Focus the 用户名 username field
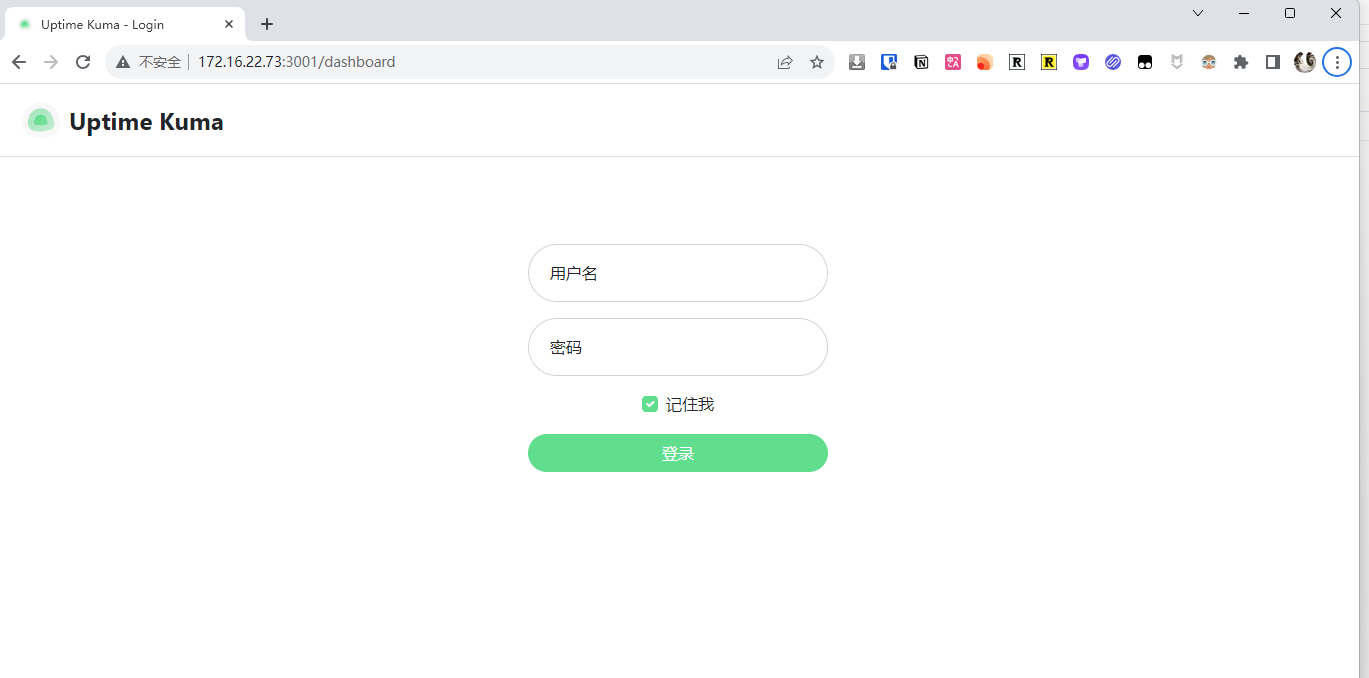Viewport: 1369px width, 678px height. (677, 273)
